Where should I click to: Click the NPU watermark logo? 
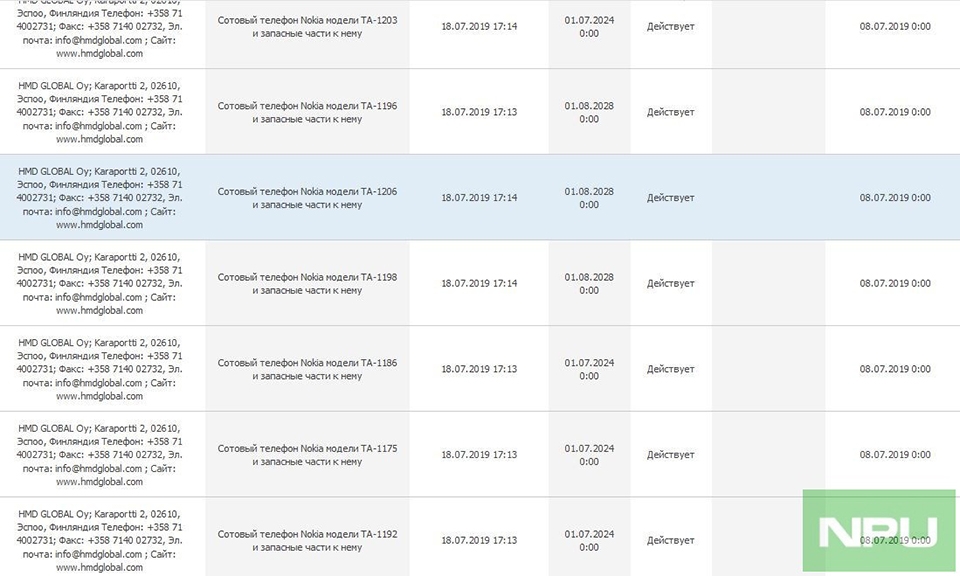pos(879,530)
